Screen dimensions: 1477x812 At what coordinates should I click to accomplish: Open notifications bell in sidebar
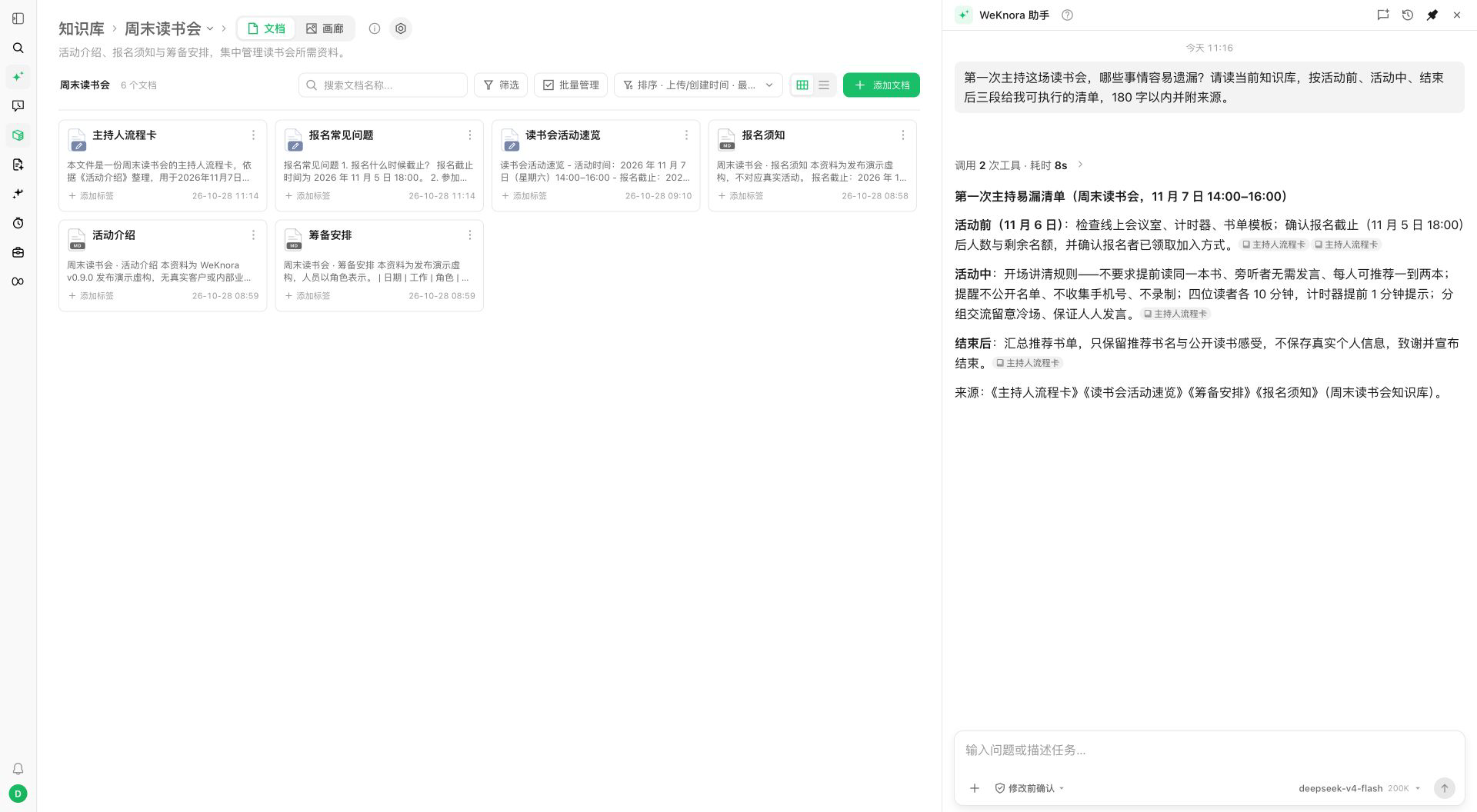[18, 769]
